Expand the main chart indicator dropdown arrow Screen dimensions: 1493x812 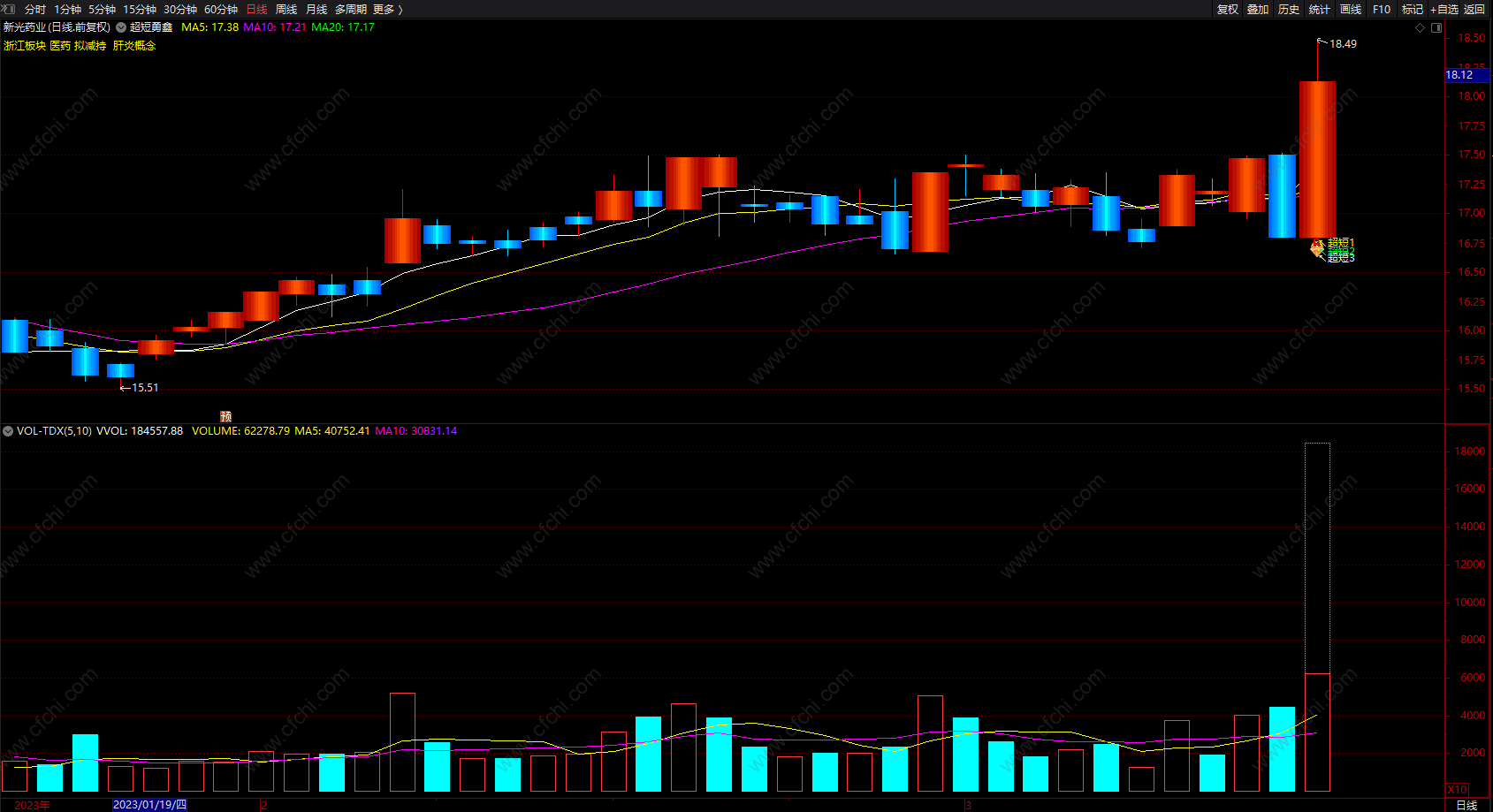point(121,27)
